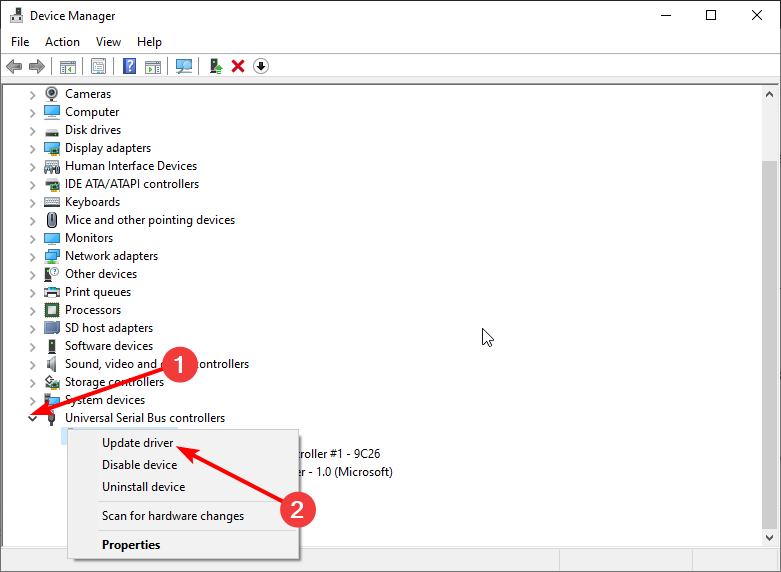
Task: Select the Human Interface Devices label
Action: click(131, 166)
